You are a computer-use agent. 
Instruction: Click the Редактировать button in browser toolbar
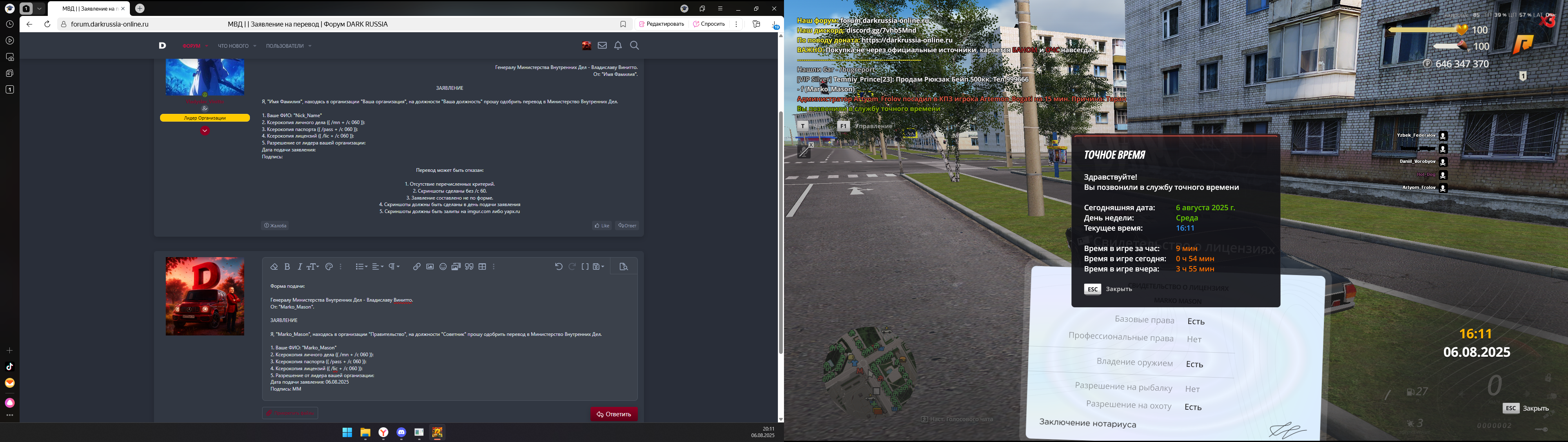(661, 24)
